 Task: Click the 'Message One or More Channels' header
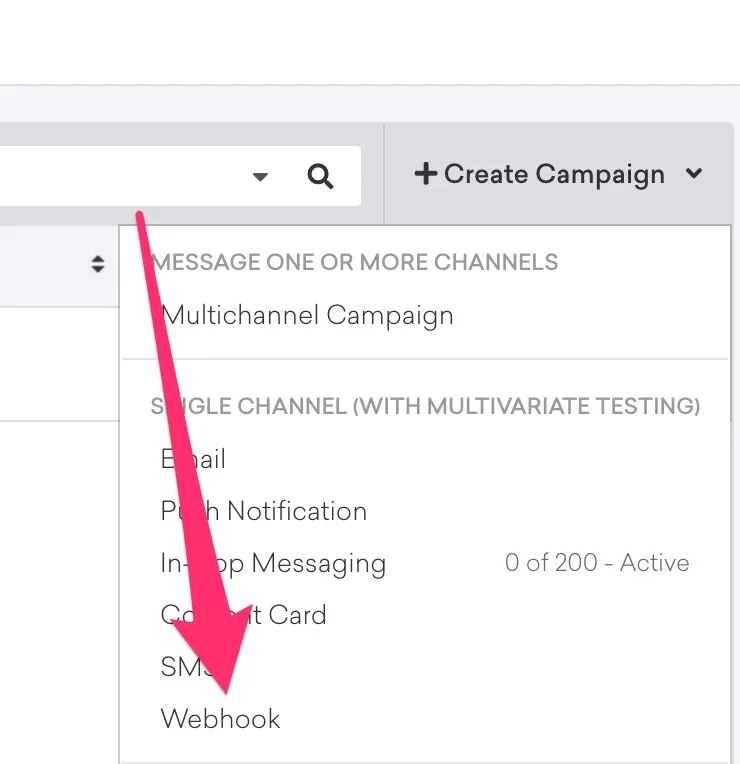pos(355,262)
